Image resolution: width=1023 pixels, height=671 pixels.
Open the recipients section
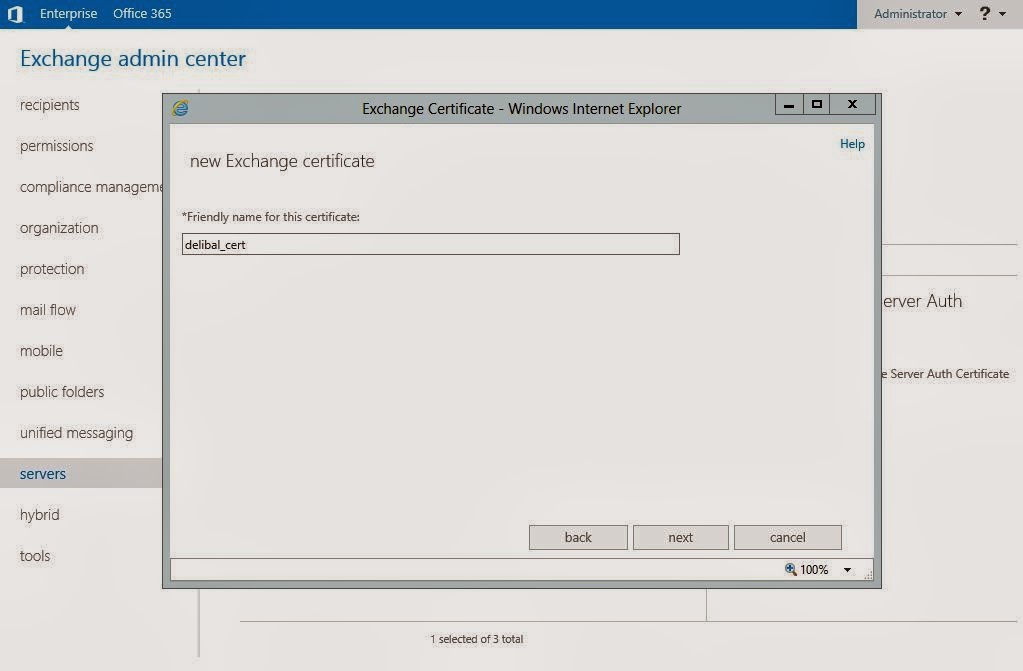coord(50,105)
